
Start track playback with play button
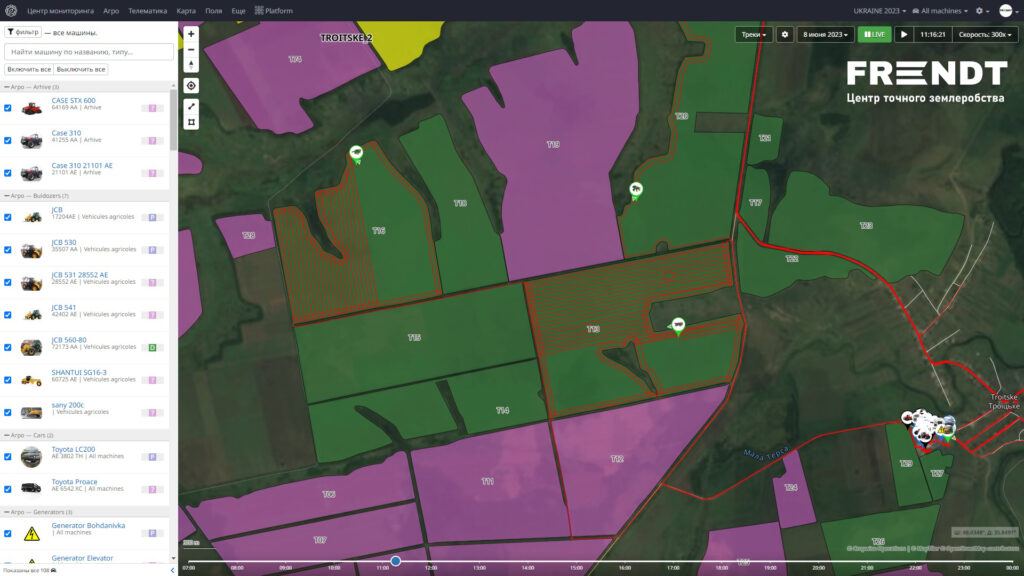click(x=904, y=35)
